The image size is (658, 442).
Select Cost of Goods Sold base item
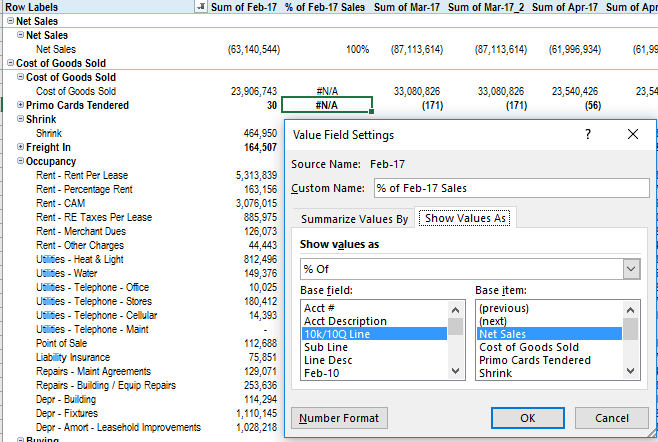tap(530, 347)
